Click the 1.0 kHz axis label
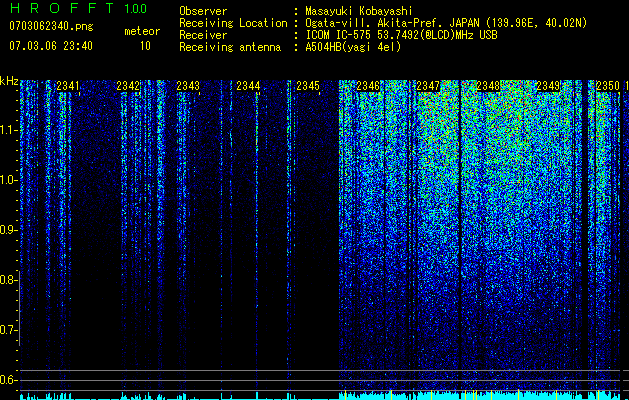The image size is (629, 400). pos(8,180)
